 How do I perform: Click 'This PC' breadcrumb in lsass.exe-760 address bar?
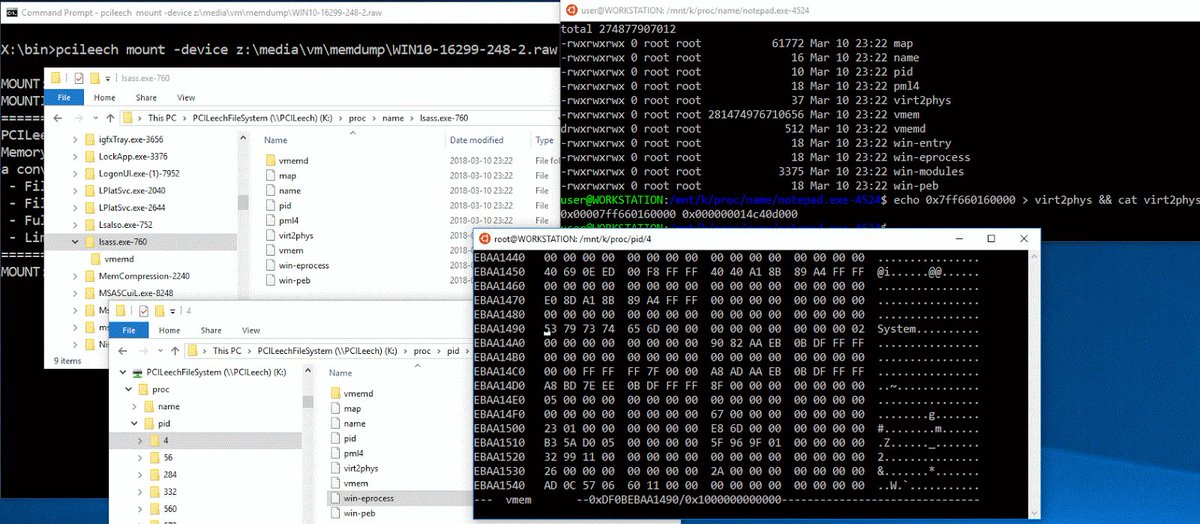point(162,118)
